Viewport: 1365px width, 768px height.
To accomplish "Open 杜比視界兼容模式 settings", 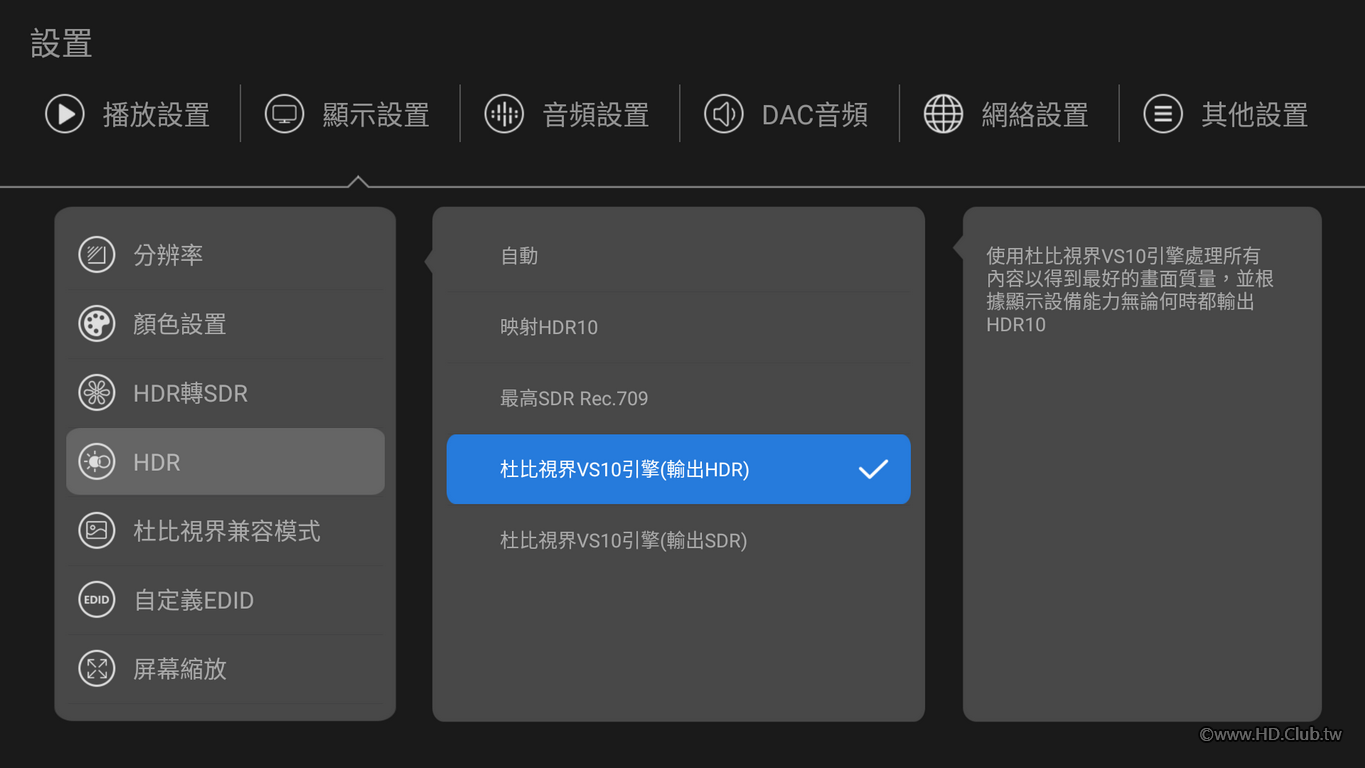I will click(x=225, y=531).
